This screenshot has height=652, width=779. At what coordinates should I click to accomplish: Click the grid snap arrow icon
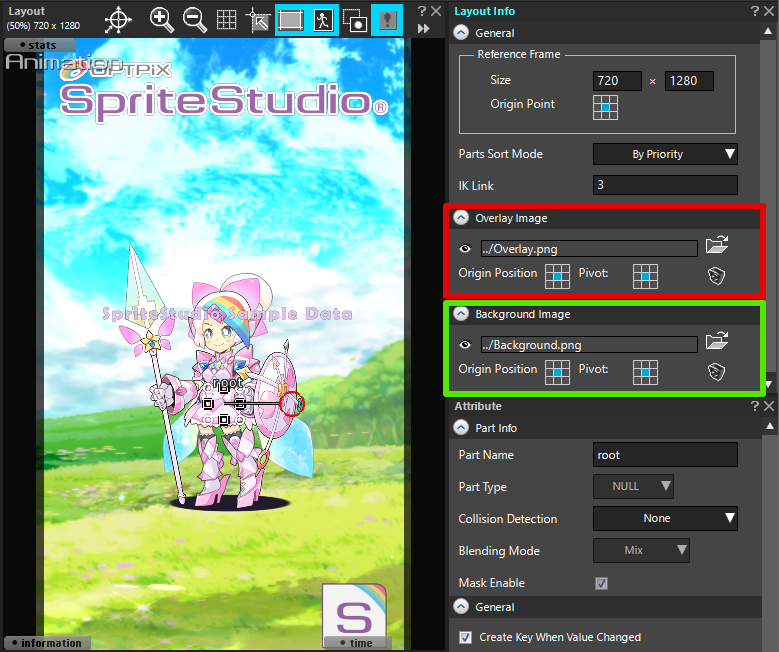(x=258, y=20)
